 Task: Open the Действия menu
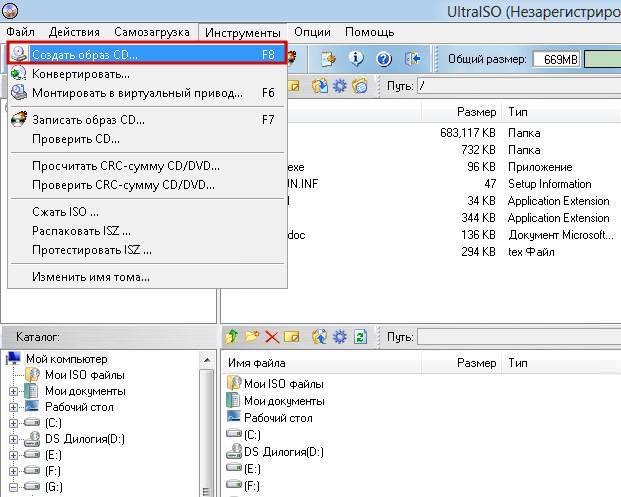click(74, 32)
